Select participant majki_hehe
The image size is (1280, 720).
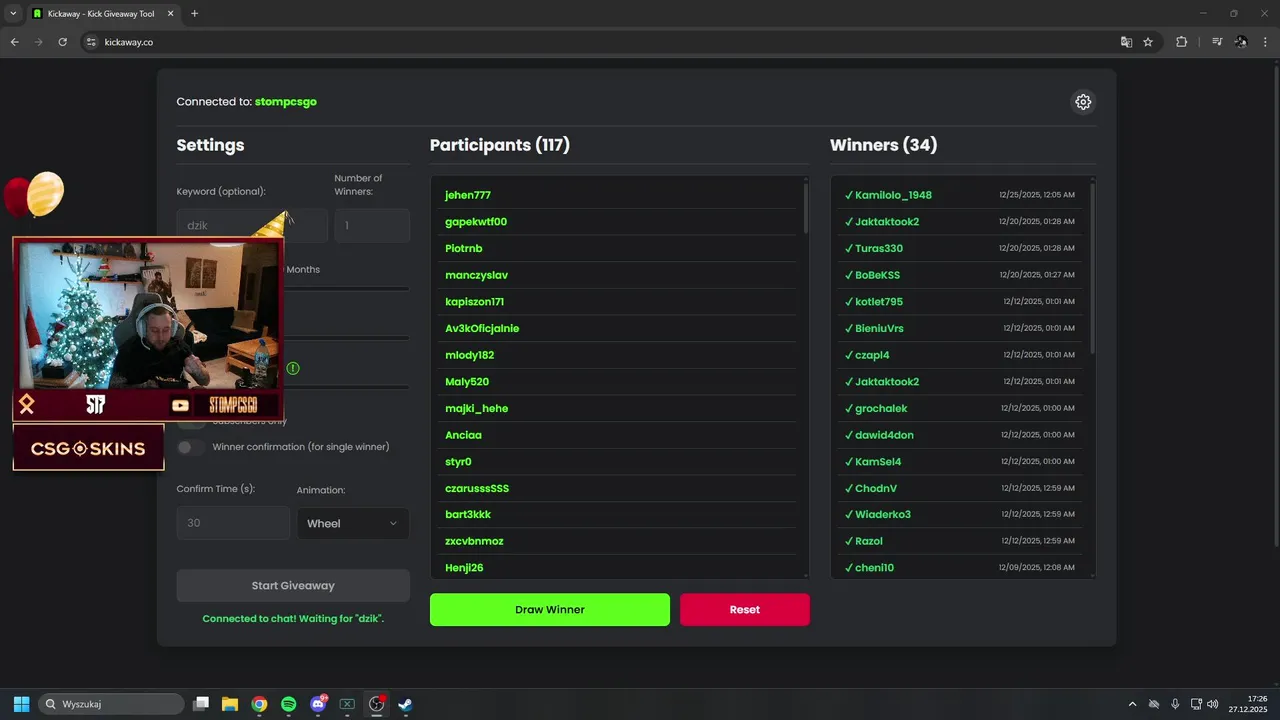[477, 408]
